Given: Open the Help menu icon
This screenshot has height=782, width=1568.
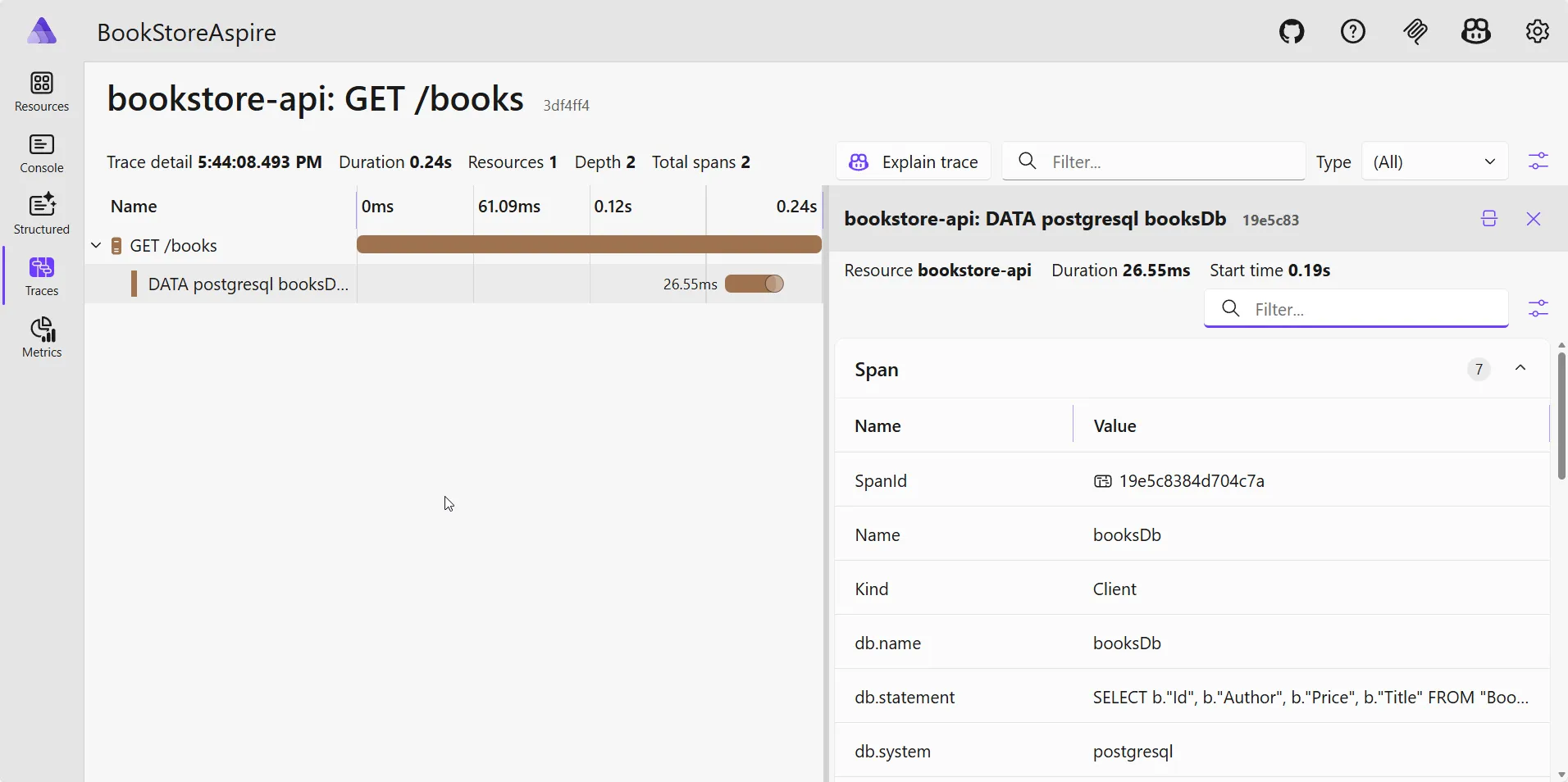Looking at the screenshot, I should 1352,31.
